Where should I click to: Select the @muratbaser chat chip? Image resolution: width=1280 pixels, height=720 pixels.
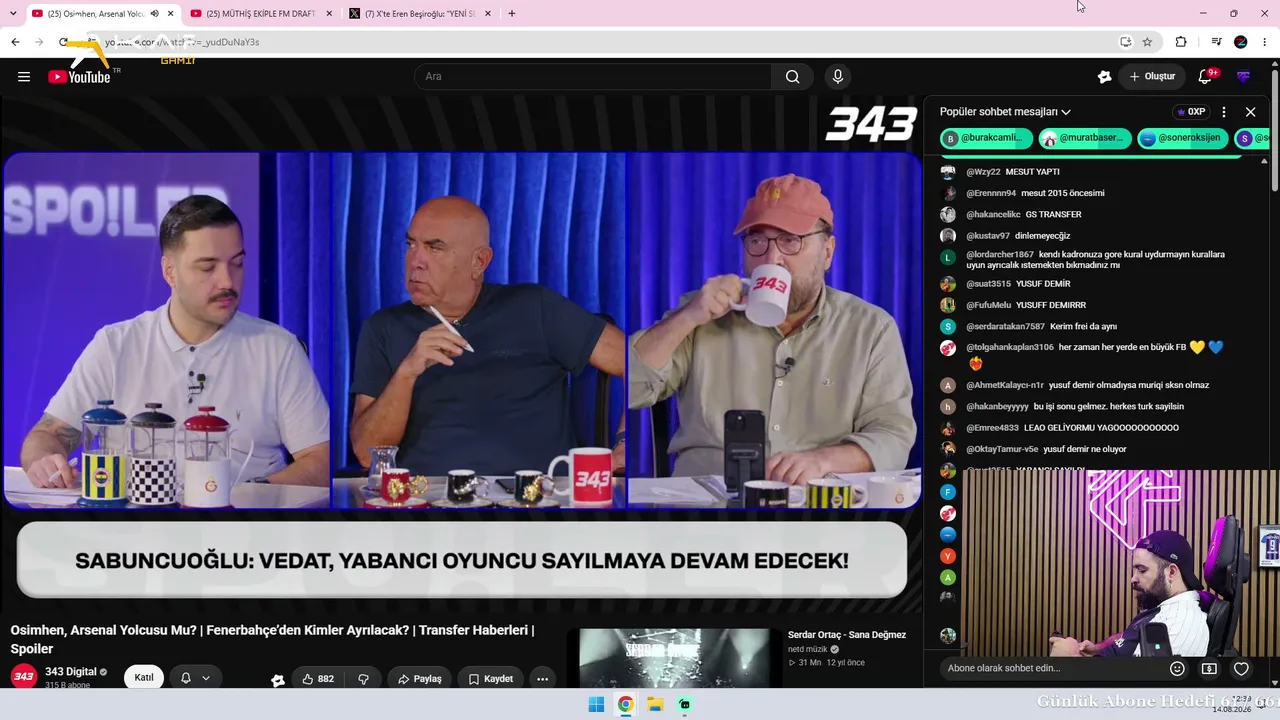click(1085, 138)
